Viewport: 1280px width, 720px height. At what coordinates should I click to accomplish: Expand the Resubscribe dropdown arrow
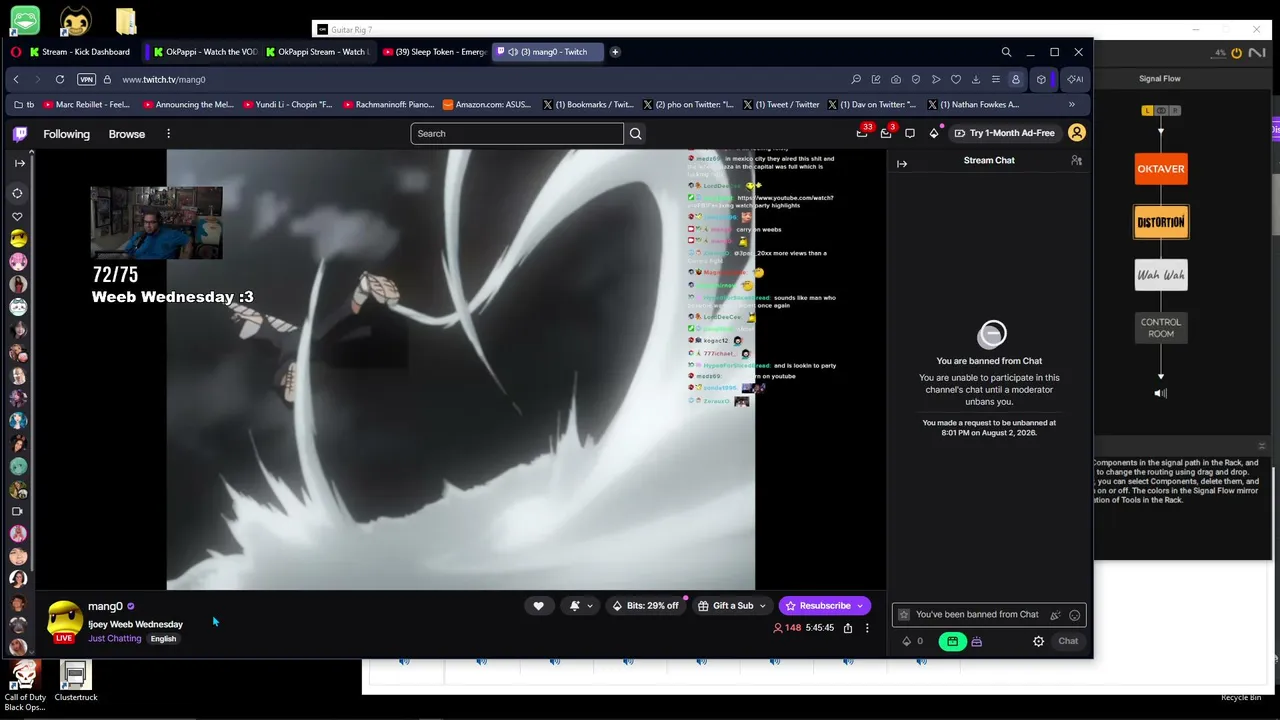(860, 606)
